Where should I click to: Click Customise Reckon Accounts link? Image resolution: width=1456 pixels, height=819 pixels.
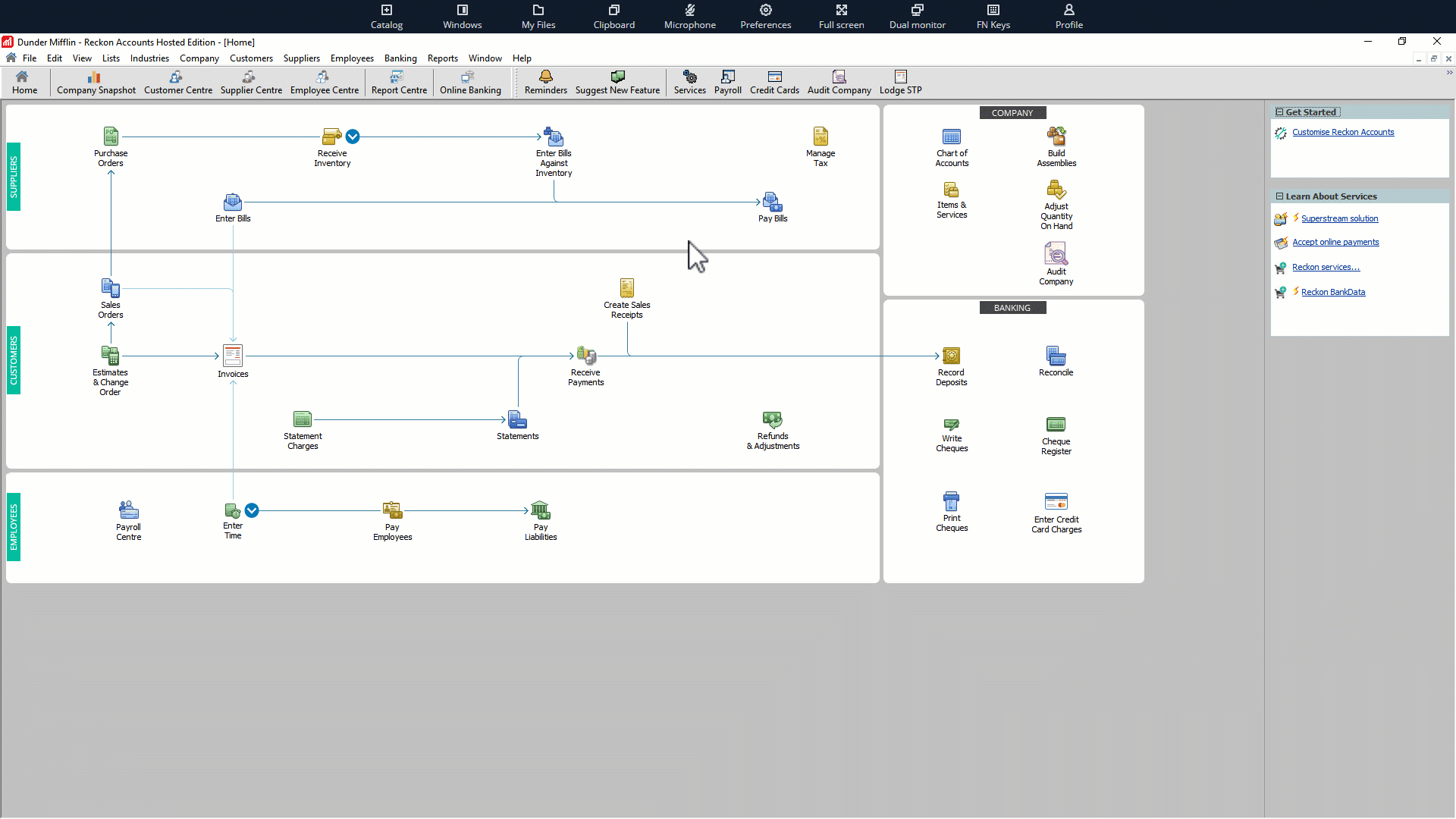tap(1342, 132)
